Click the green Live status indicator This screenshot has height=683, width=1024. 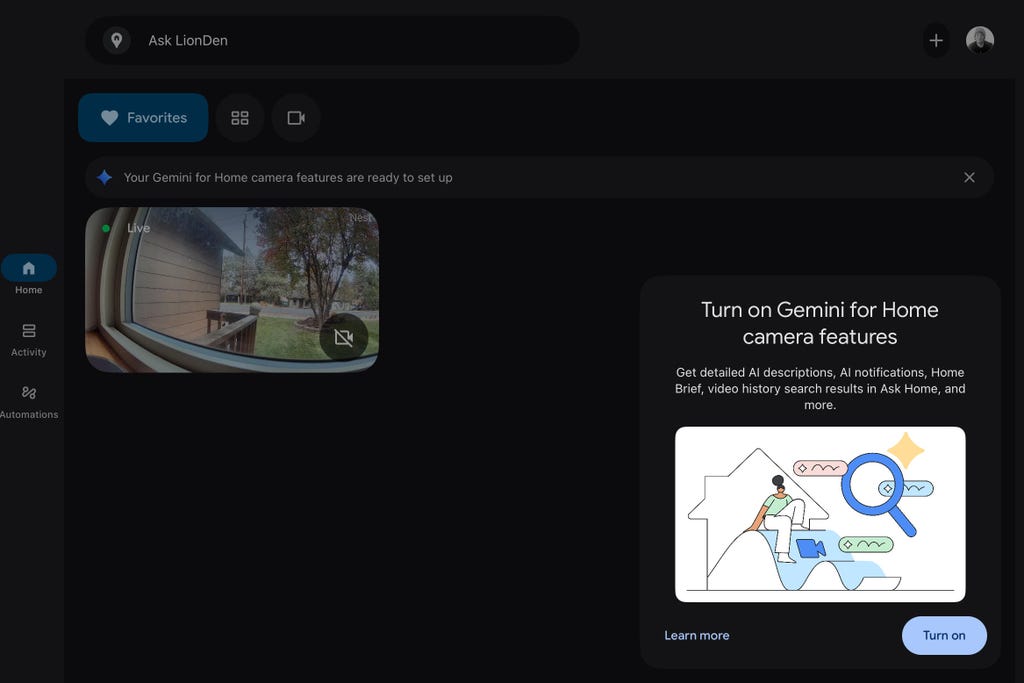[106, 228]
